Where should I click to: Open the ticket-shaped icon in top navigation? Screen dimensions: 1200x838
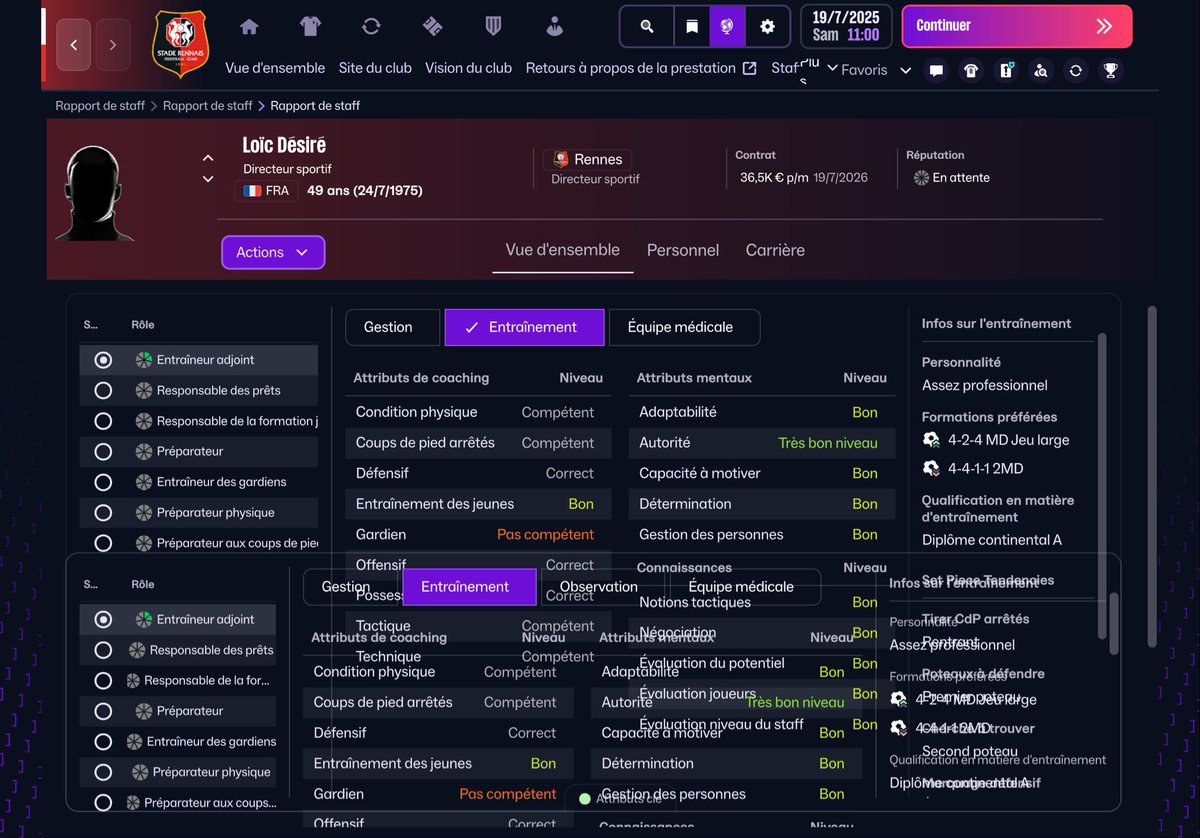432,27
